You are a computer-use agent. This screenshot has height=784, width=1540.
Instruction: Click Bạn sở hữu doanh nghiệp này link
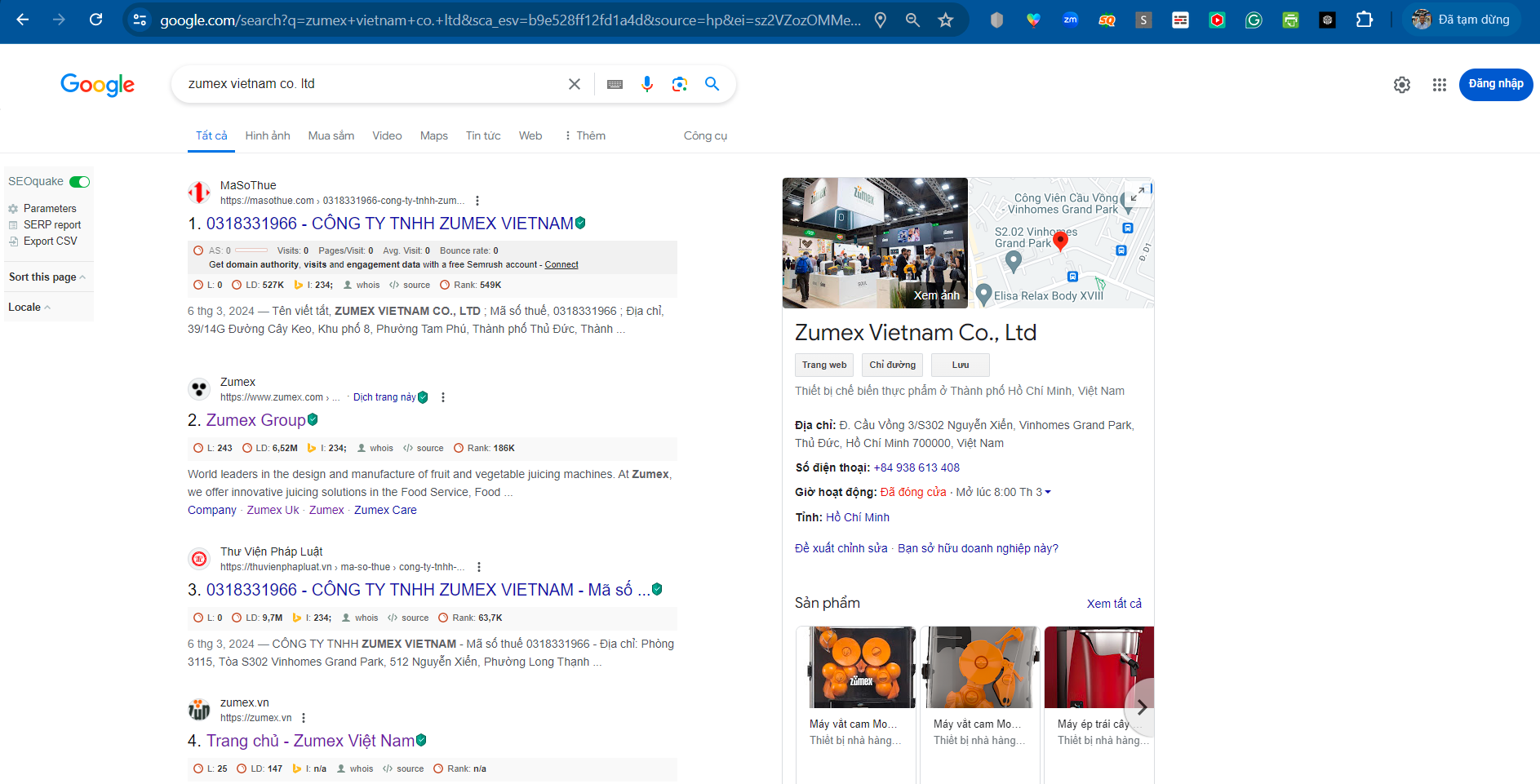[978, 548]
